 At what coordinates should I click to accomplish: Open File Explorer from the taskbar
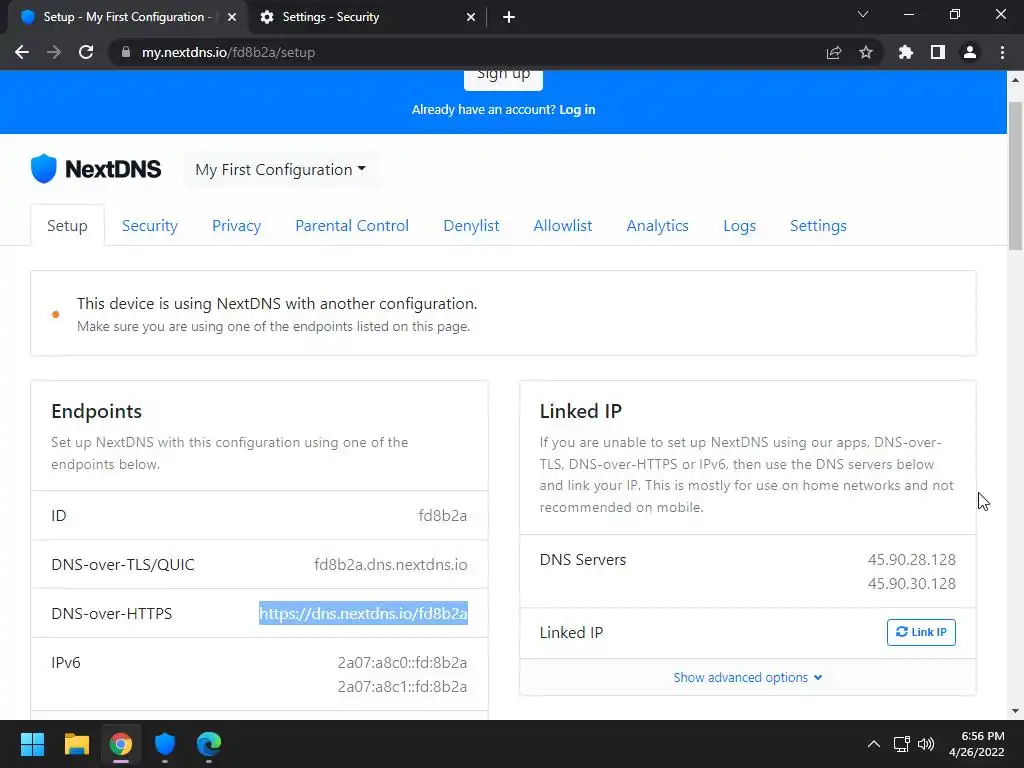coord(76,744)
